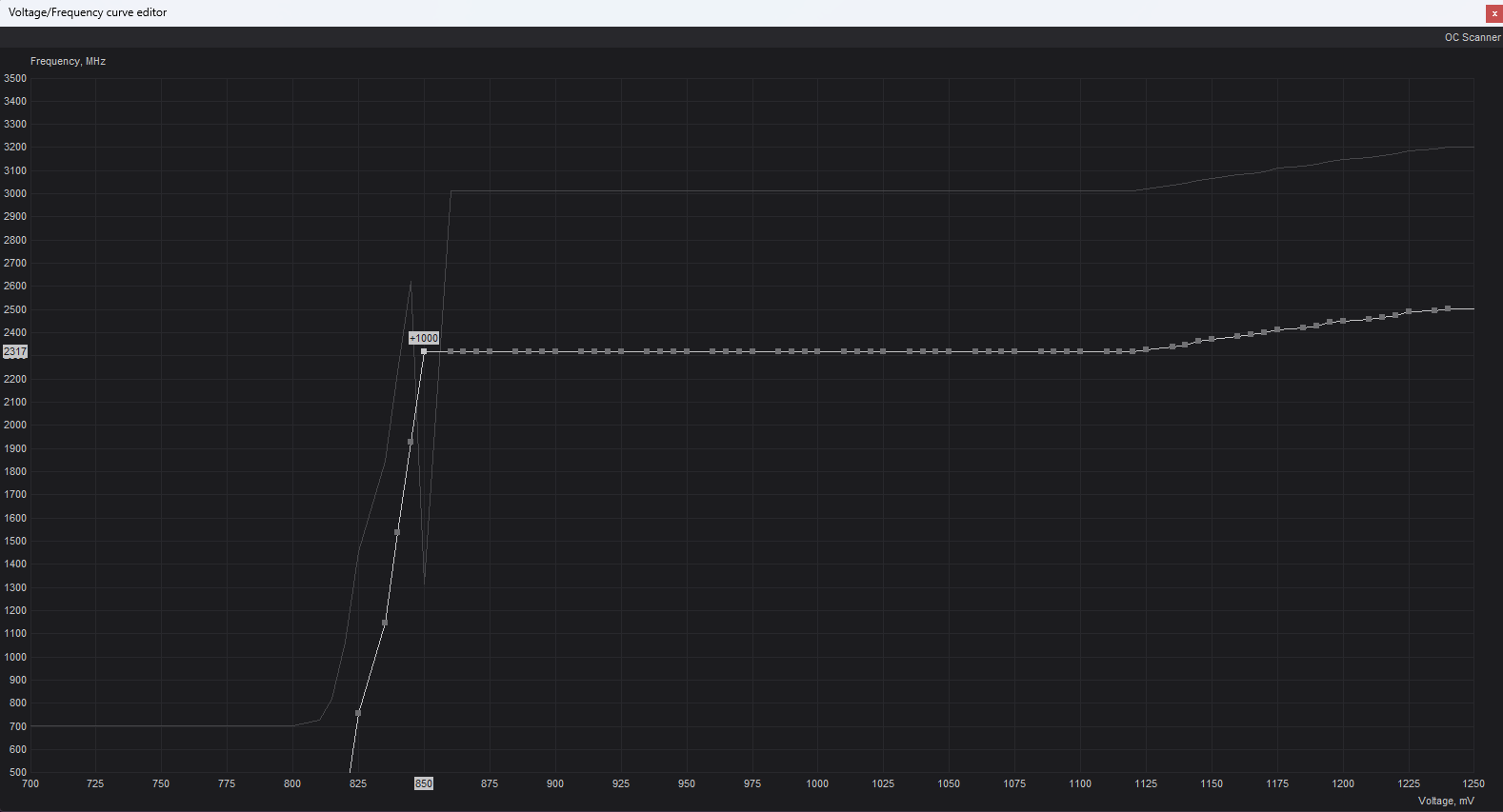Select the curve point at 825 mV
The width and height of the screenshot is (1503, 812).
[358, 713]
